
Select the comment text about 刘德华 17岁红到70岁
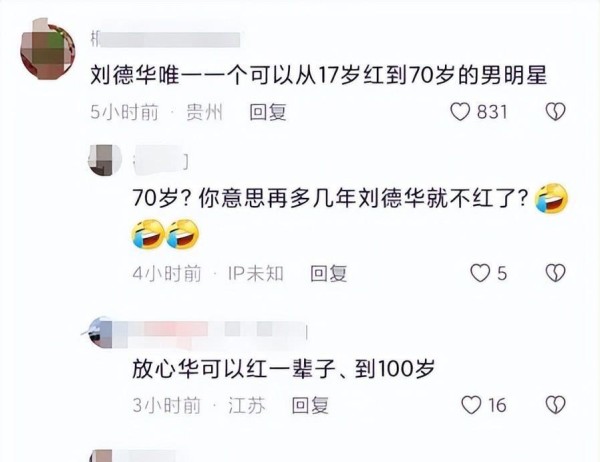point(318,75)
